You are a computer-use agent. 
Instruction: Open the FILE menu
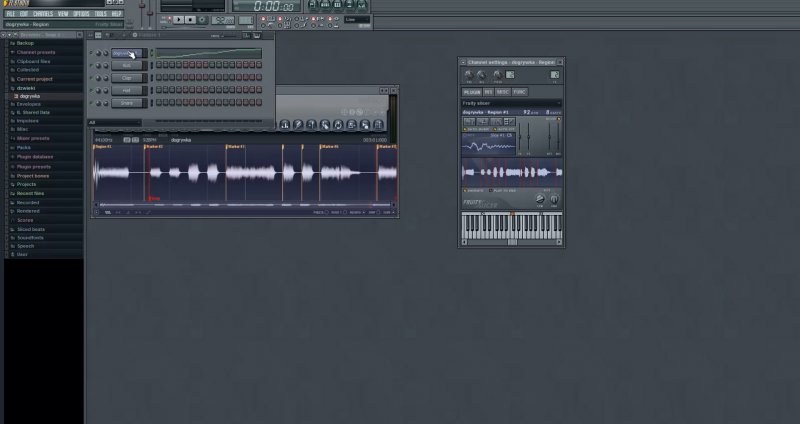pos(10,14)
